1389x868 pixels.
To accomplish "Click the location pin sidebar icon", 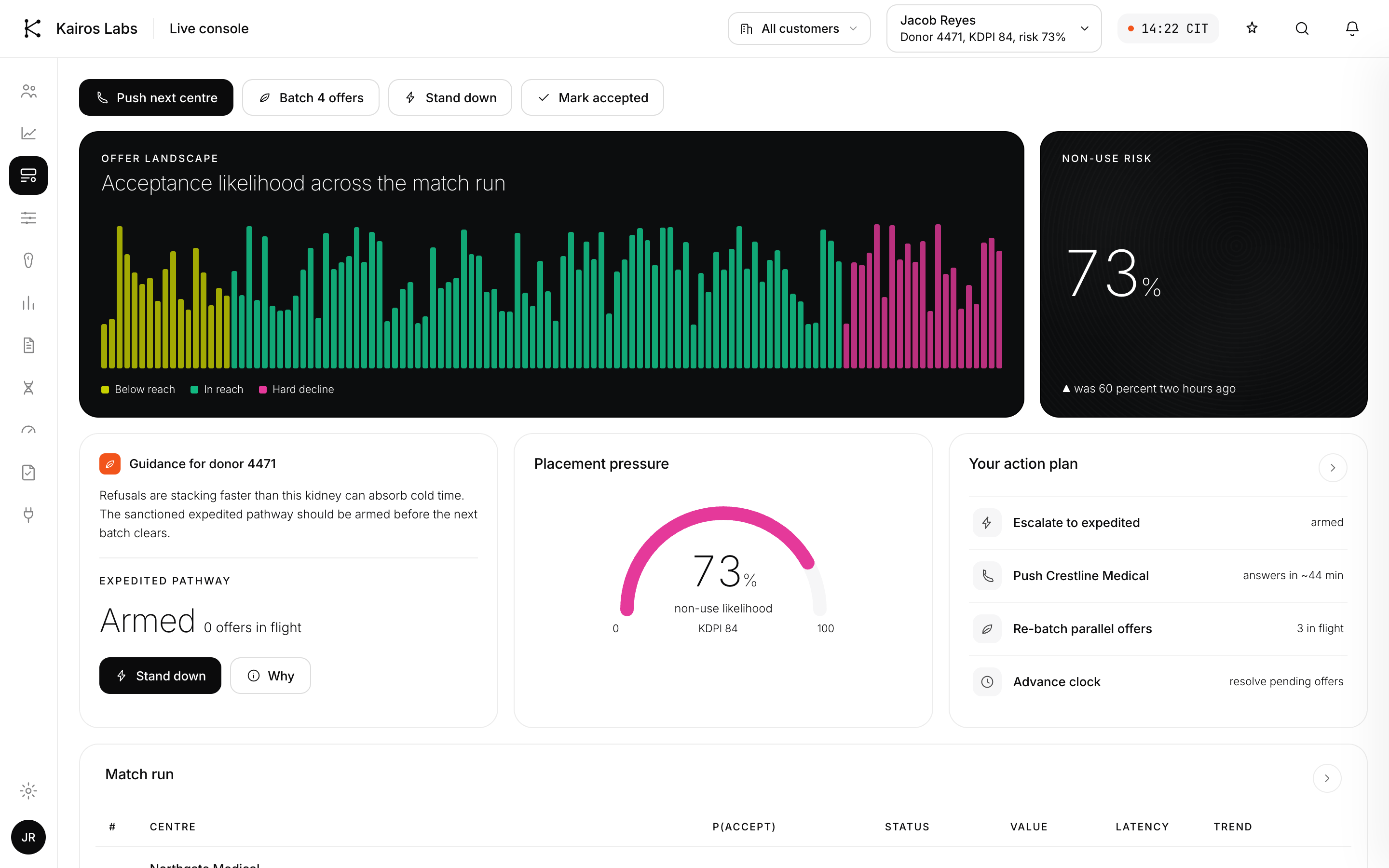I will click(x=29, y=260).
